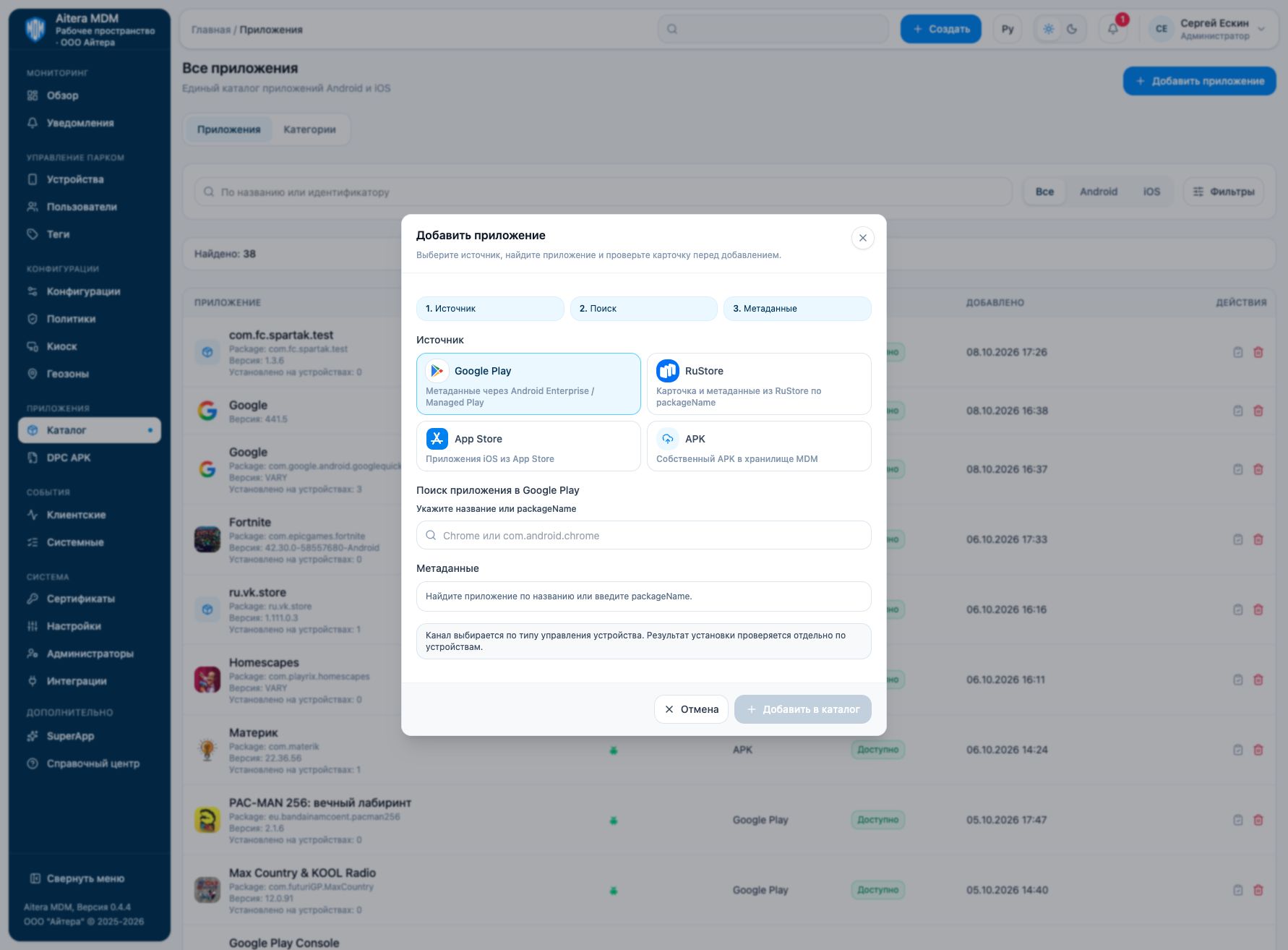Switch to light theme sun icon
Viewport: 1288px width, 950px height.
1049,29
